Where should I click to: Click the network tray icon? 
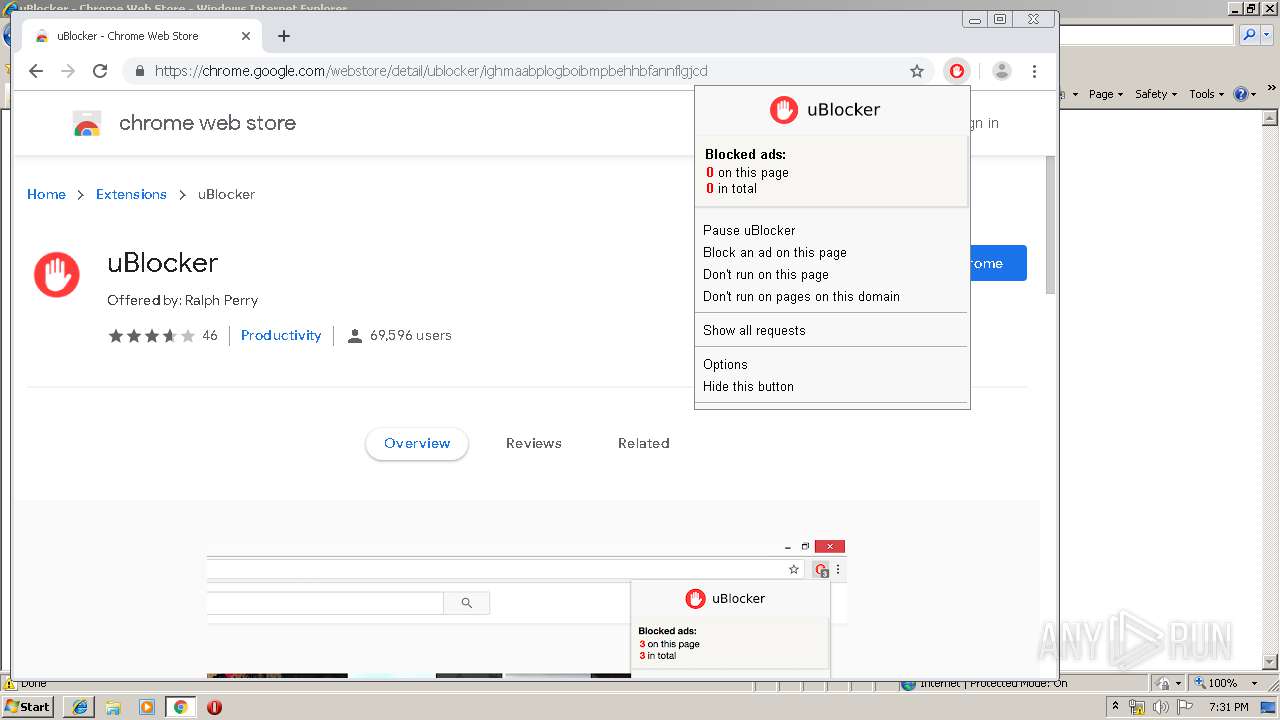(x=1137, y=707)
